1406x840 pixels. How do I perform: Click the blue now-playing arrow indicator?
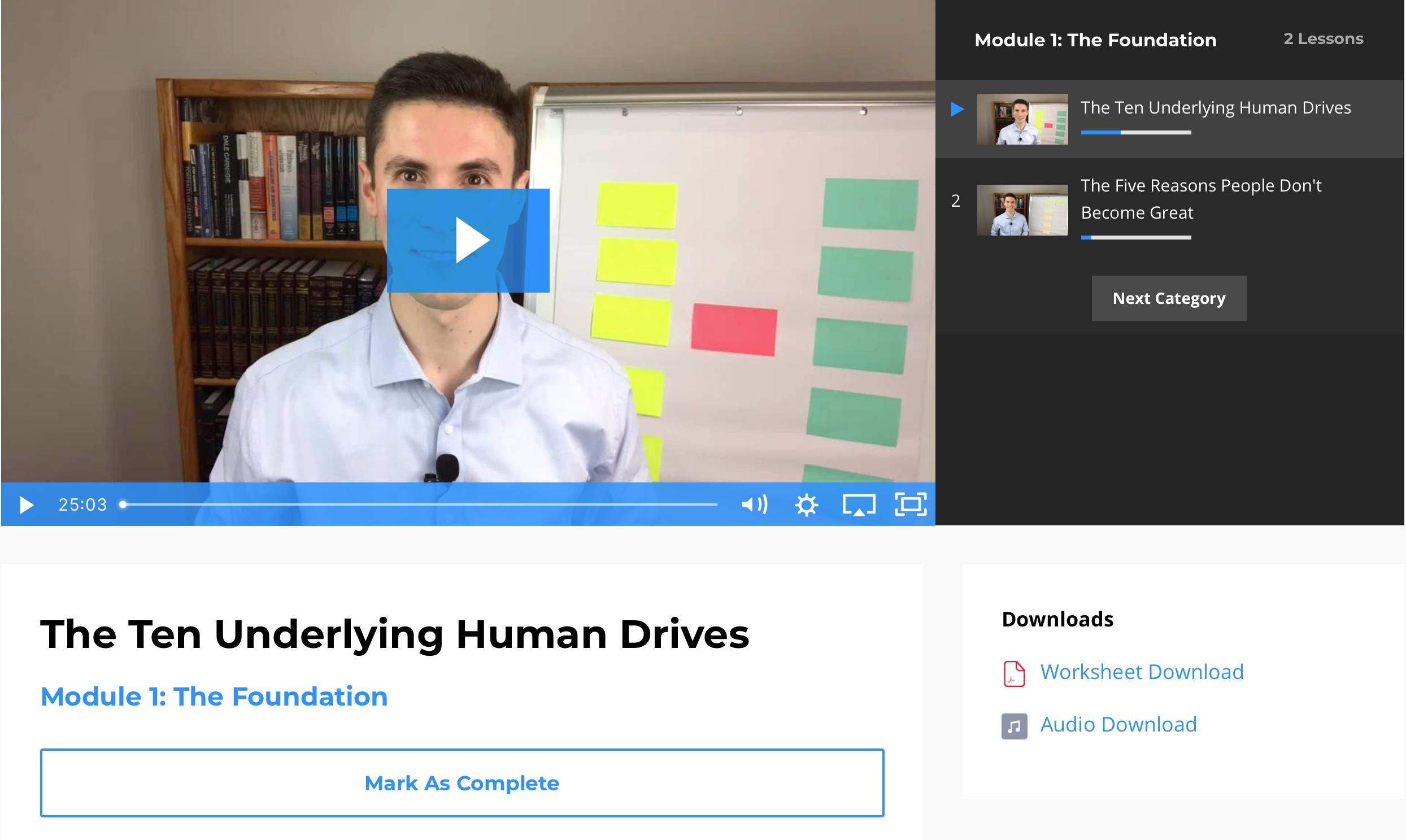click(957, 108)
